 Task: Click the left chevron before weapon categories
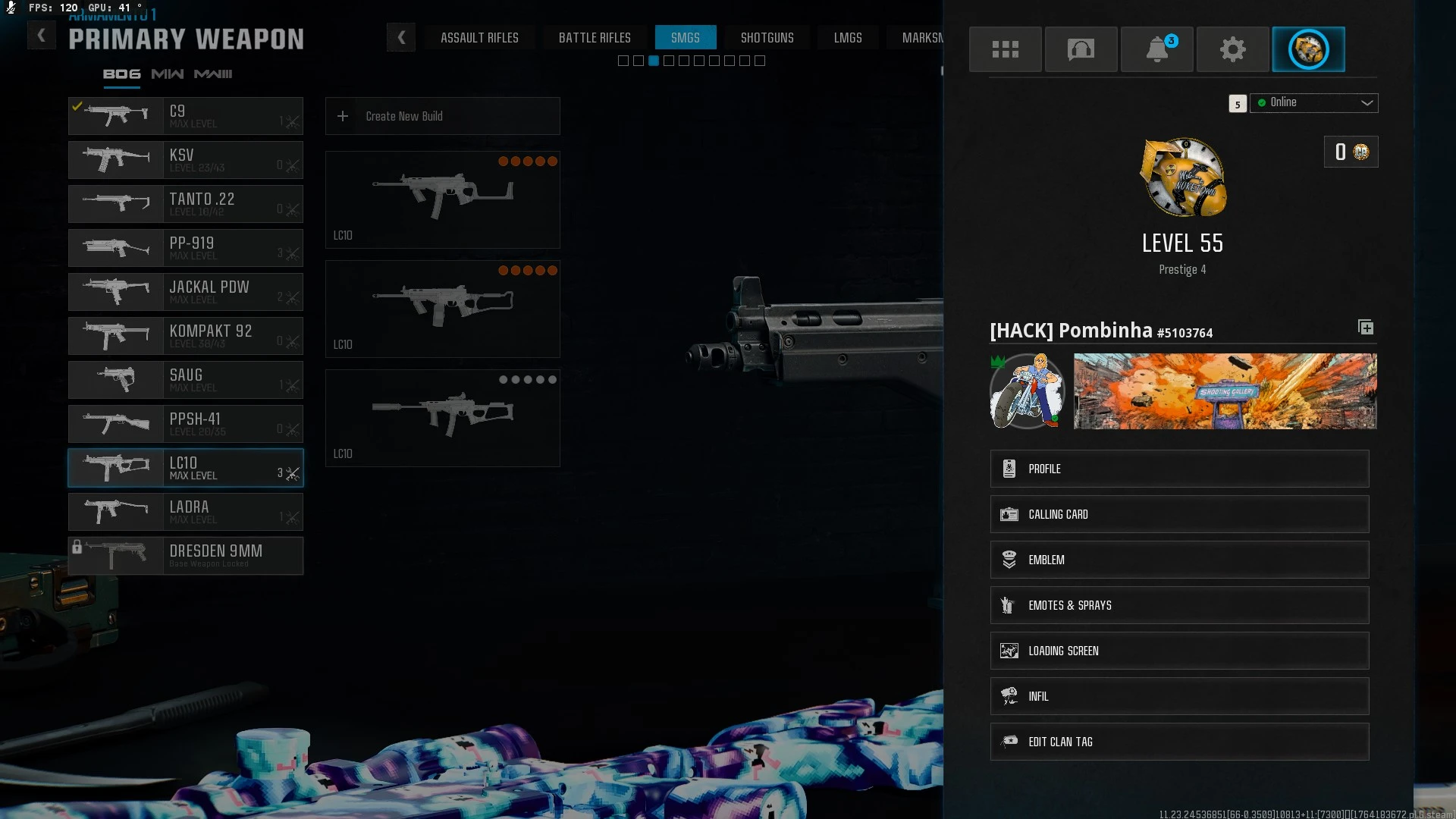(x=400, y=37)
